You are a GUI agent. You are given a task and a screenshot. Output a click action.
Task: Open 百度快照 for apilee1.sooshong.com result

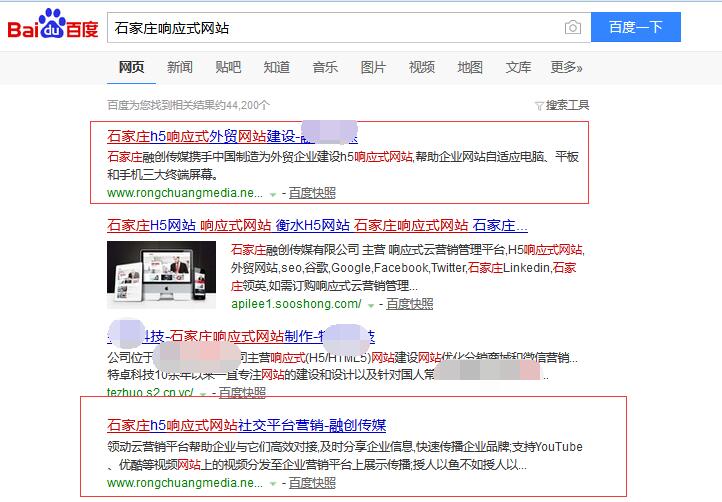[410, 304]
